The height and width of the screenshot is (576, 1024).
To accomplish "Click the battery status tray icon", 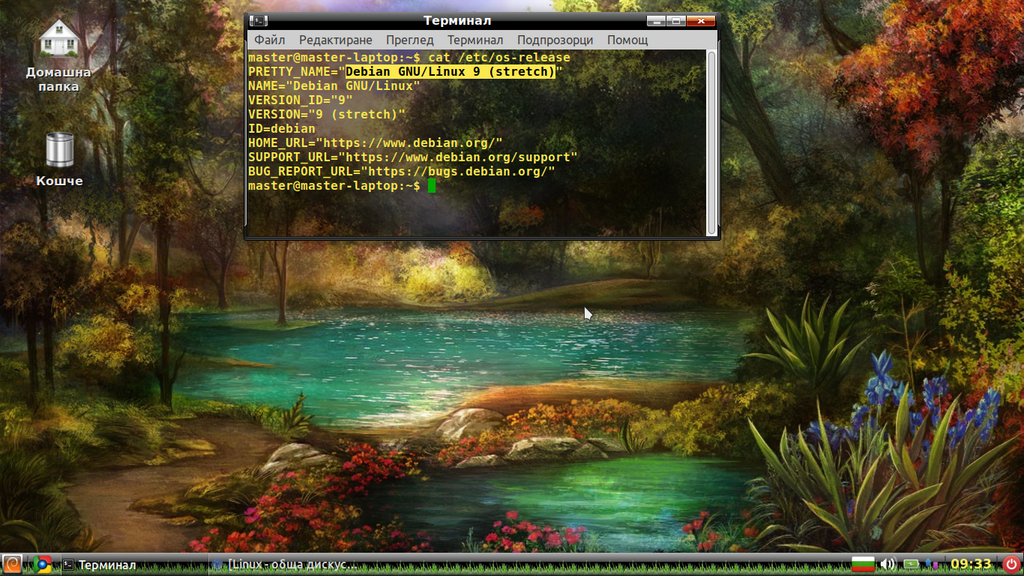I will click(x=910, y=564).
